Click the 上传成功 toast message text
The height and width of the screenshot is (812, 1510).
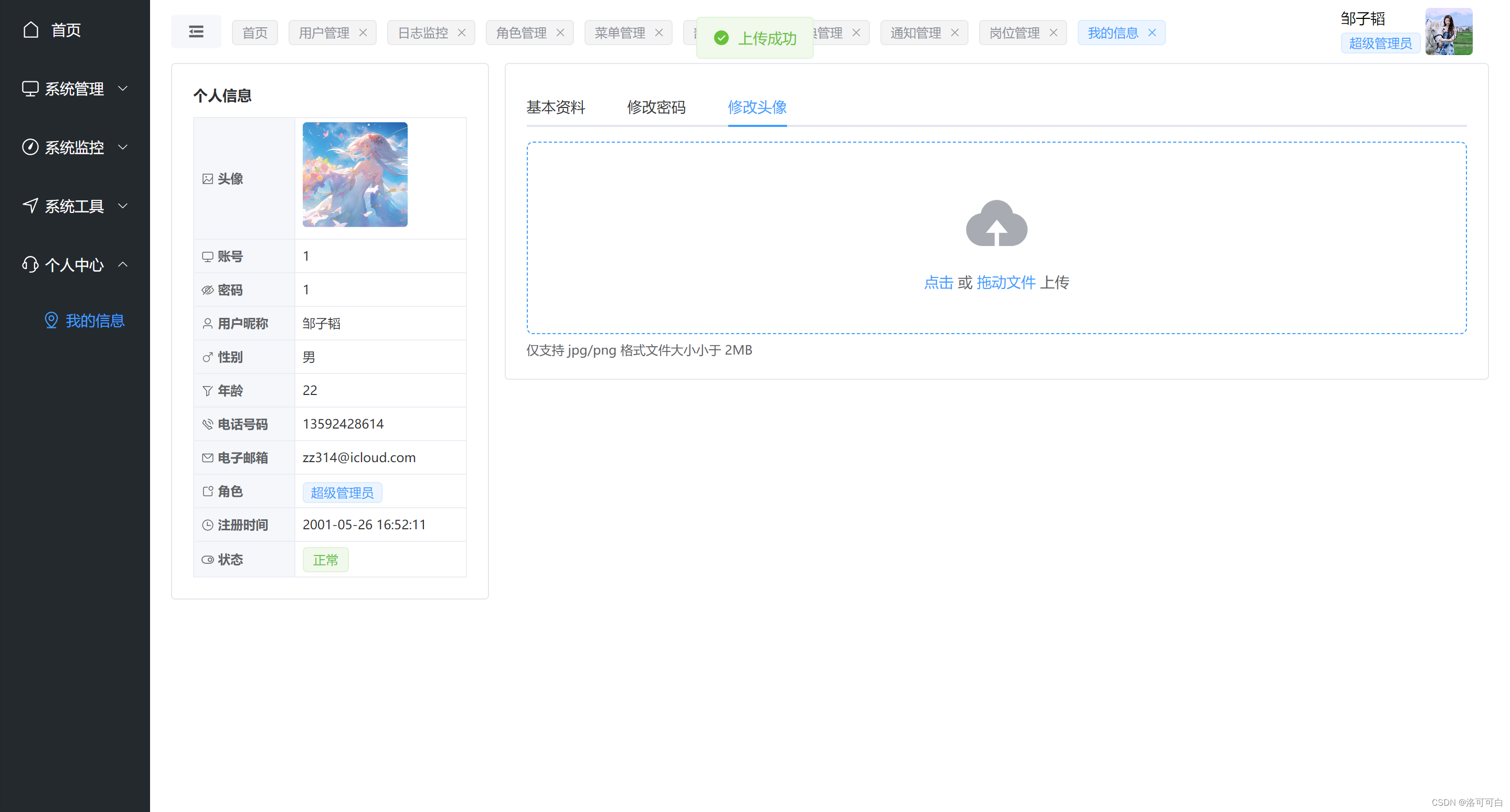[x=767, y=39]
